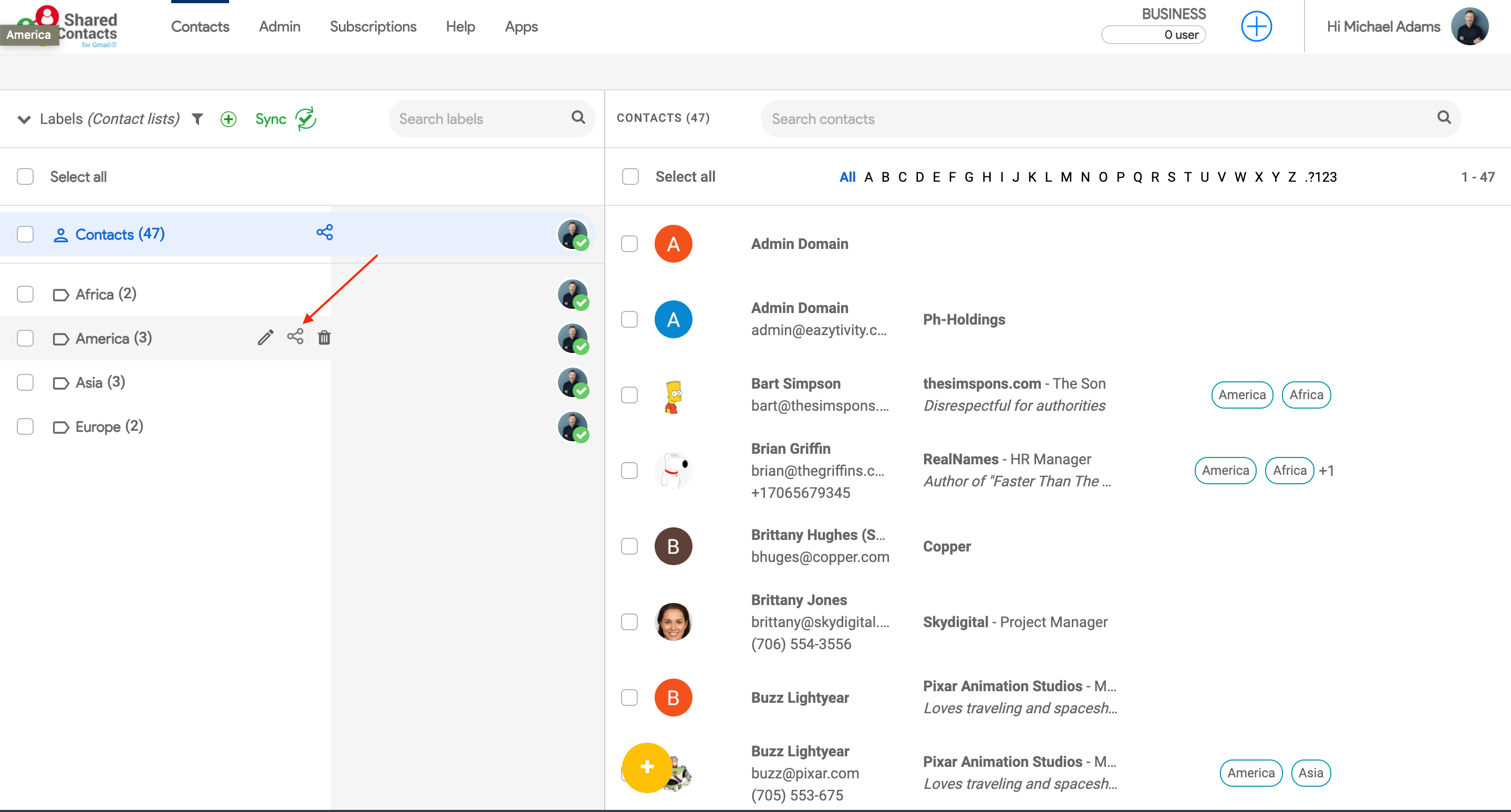
Task: Click the yellow floating add contact button
Action: [x=646, y=766]
